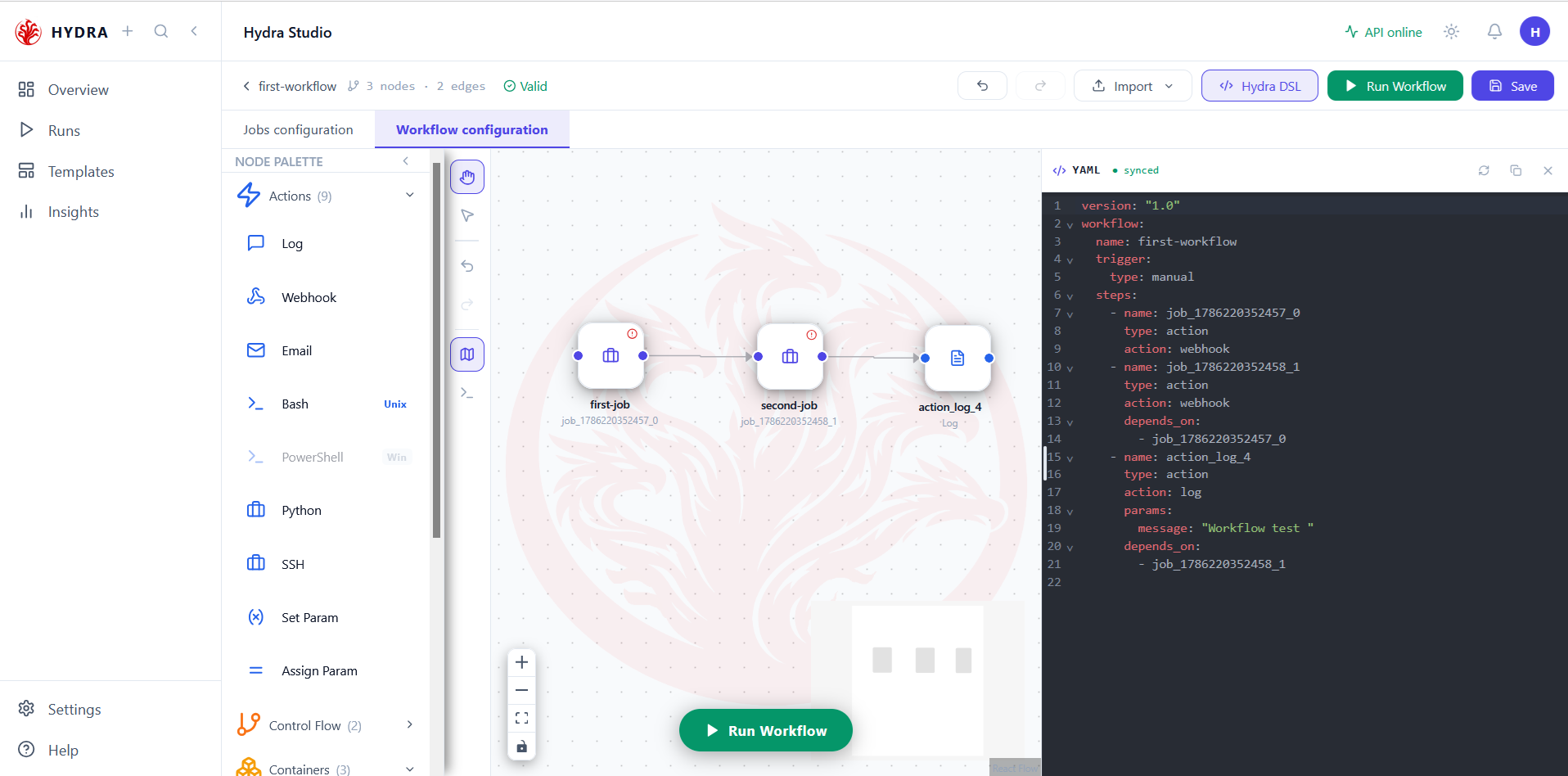Open notifications bell

pyautogui.click(x=1494, y=32)
